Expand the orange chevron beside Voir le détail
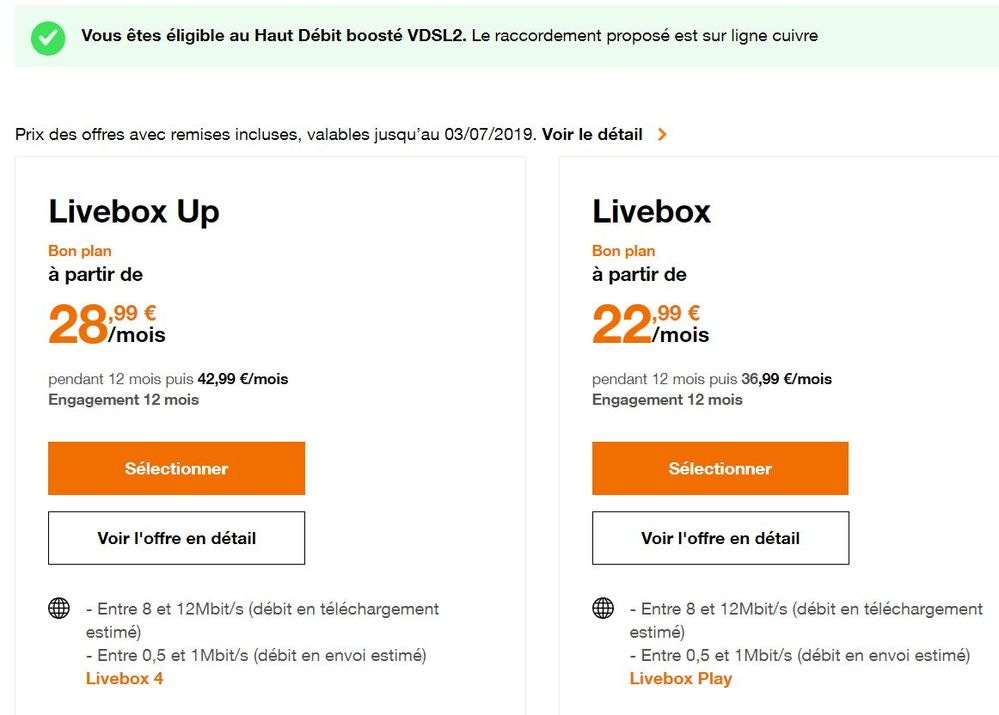The width and height of the screenshot is (999, 715). coord(662,134)
